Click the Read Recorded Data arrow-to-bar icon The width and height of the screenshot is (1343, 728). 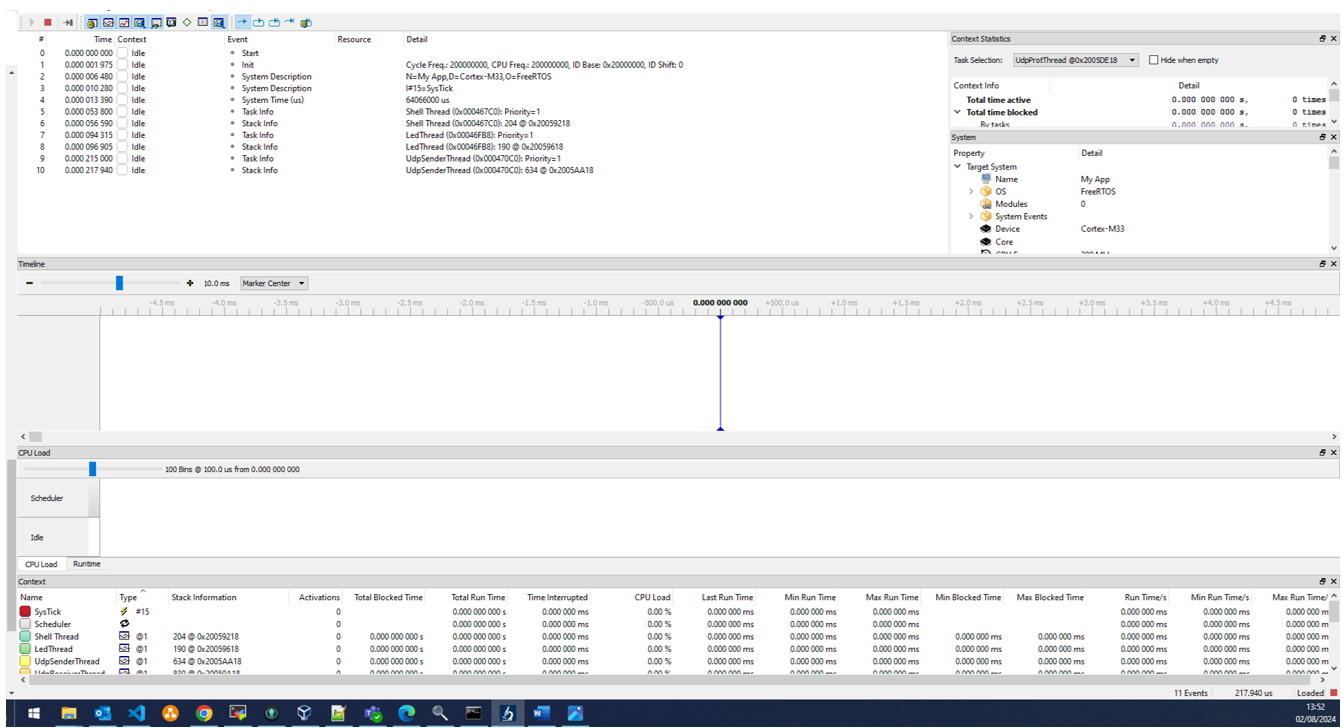(x=67, y=22)
